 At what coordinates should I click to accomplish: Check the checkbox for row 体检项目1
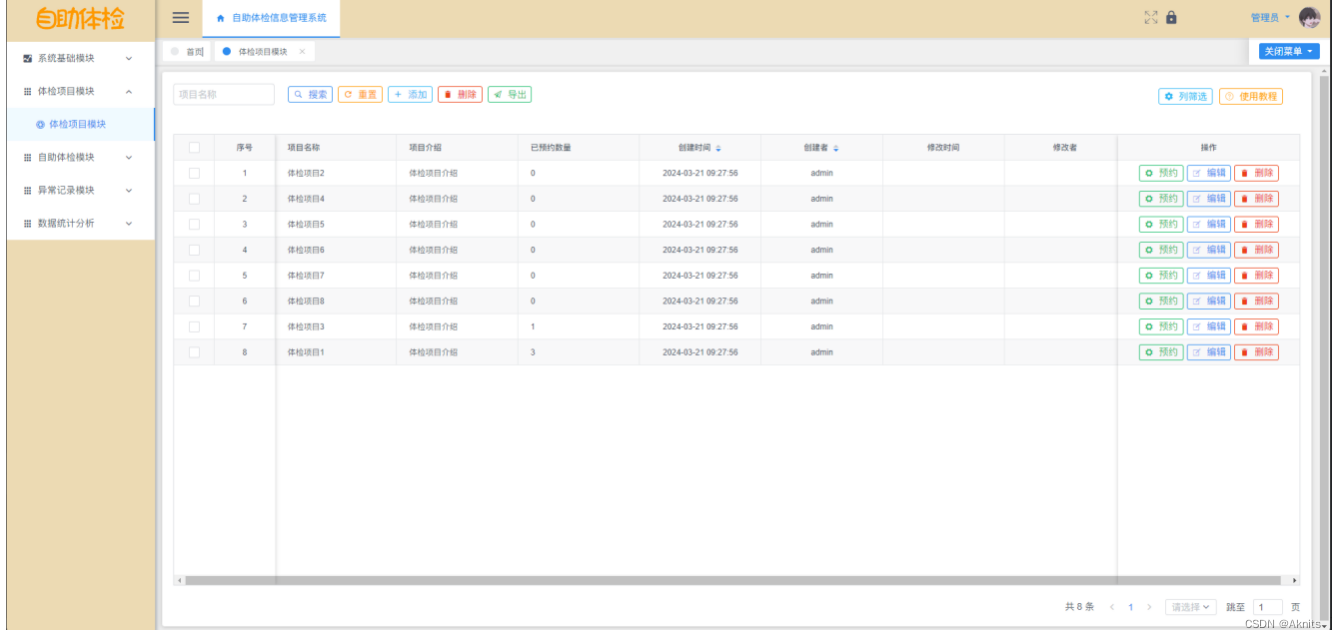(x=194, y=352)
